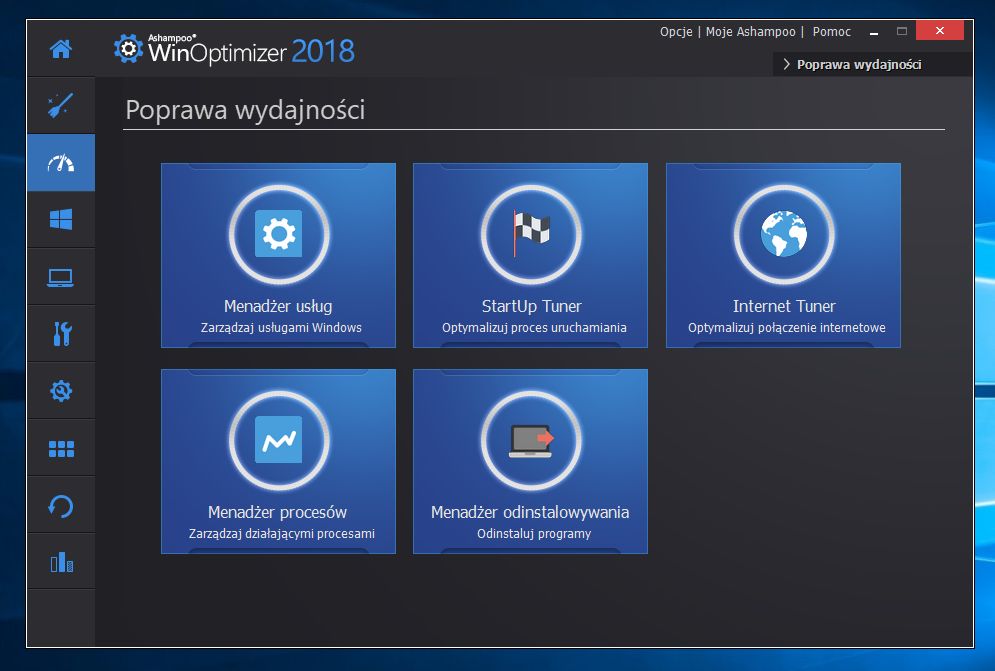This screenshot has width=995, height=671.
Task: Open the Pomoc menu
Action: click(x=831, y=32)
